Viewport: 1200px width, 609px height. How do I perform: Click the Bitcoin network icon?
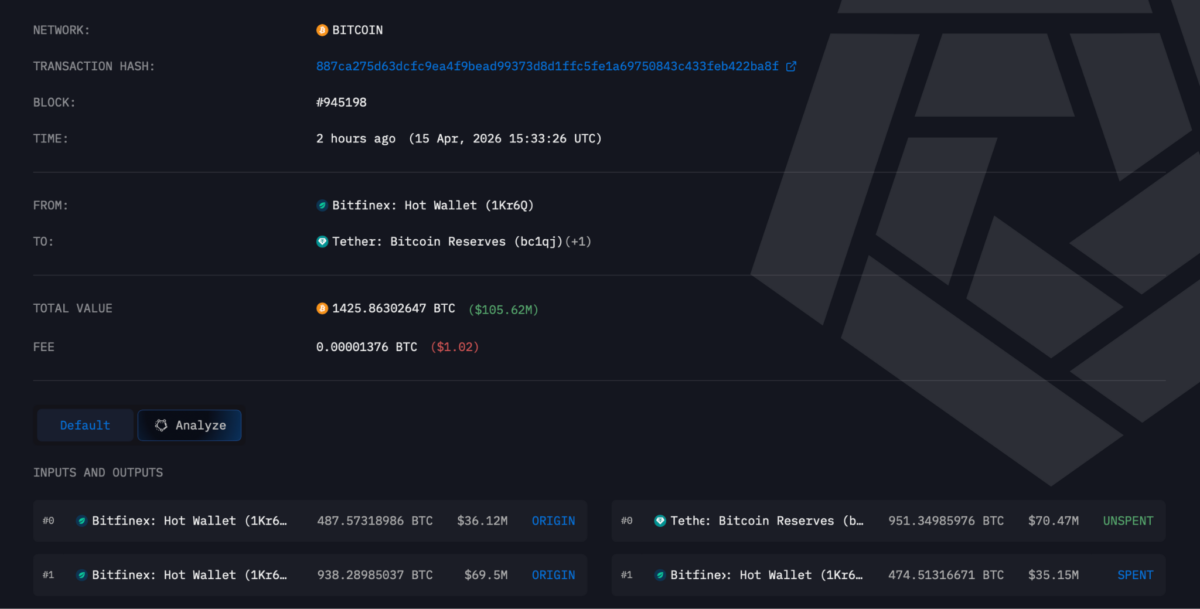(322, 30)
